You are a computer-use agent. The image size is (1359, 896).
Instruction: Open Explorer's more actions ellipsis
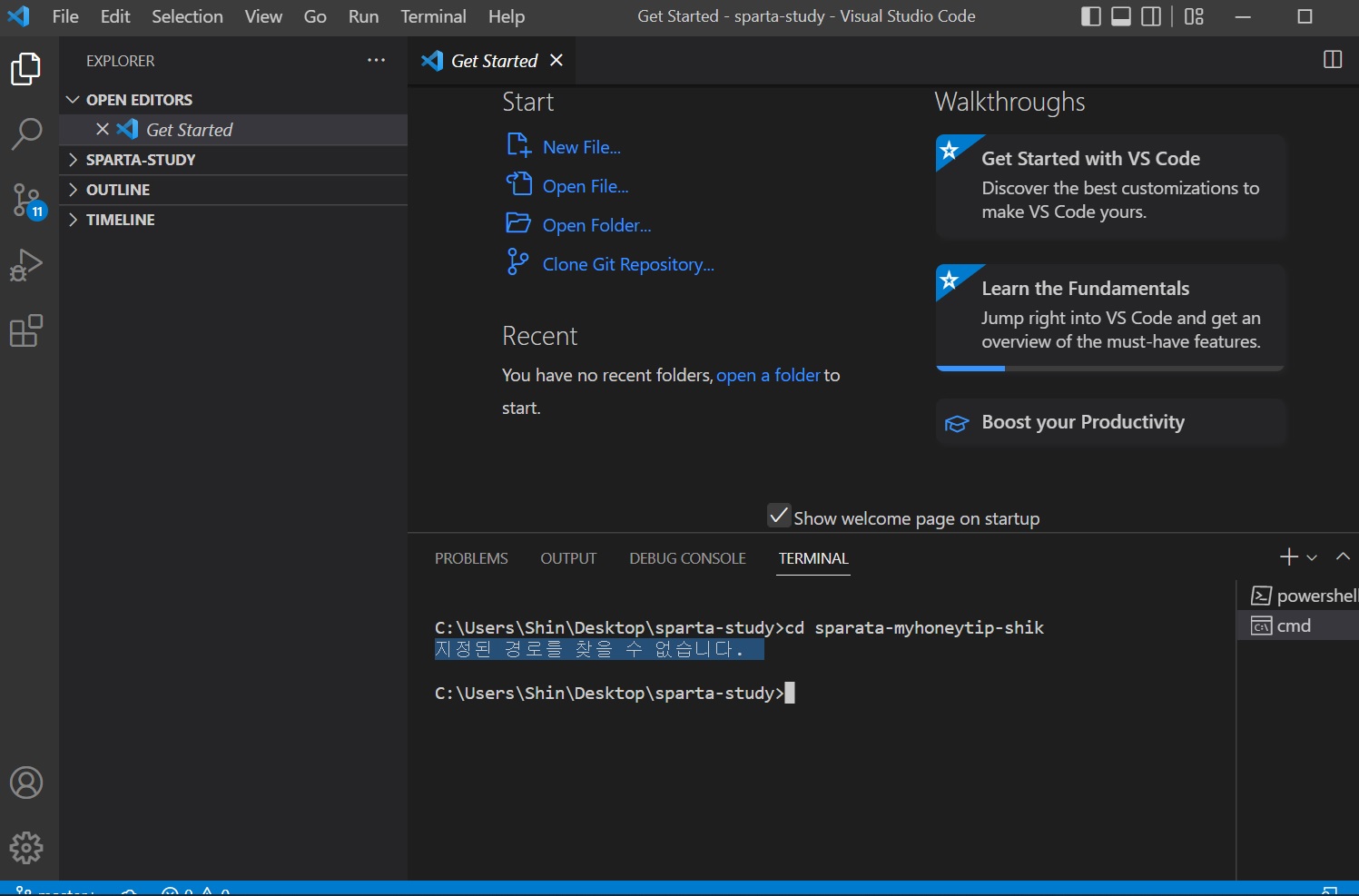coord(376,60)
